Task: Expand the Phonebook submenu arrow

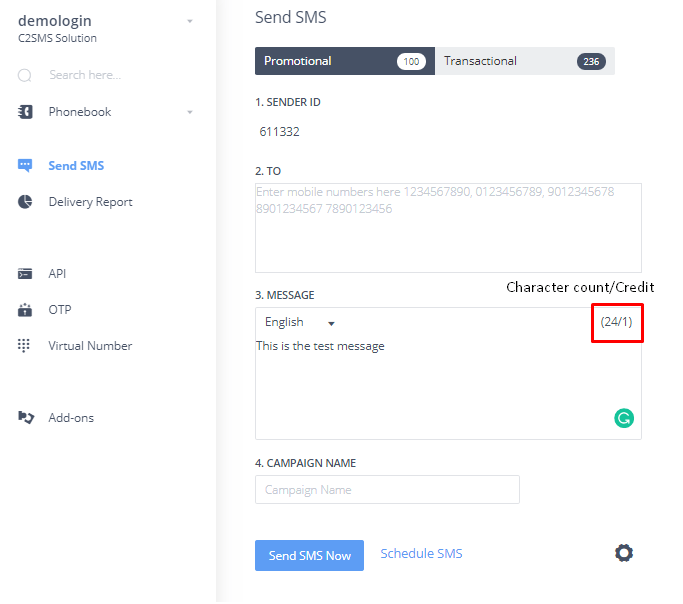Action: pyautogui.click(x=190, y=112)
